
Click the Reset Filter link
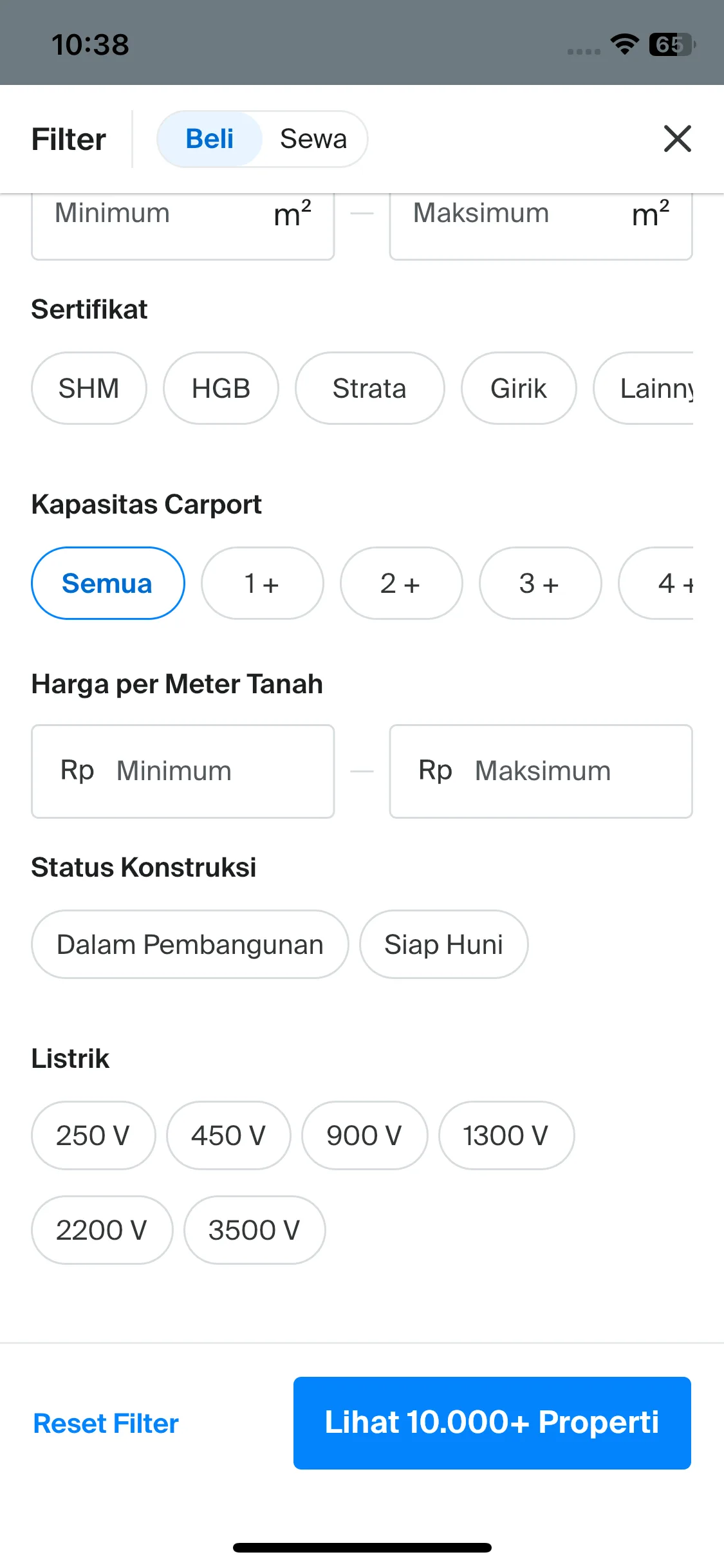pyautogui.click(x=106, y=1423)
